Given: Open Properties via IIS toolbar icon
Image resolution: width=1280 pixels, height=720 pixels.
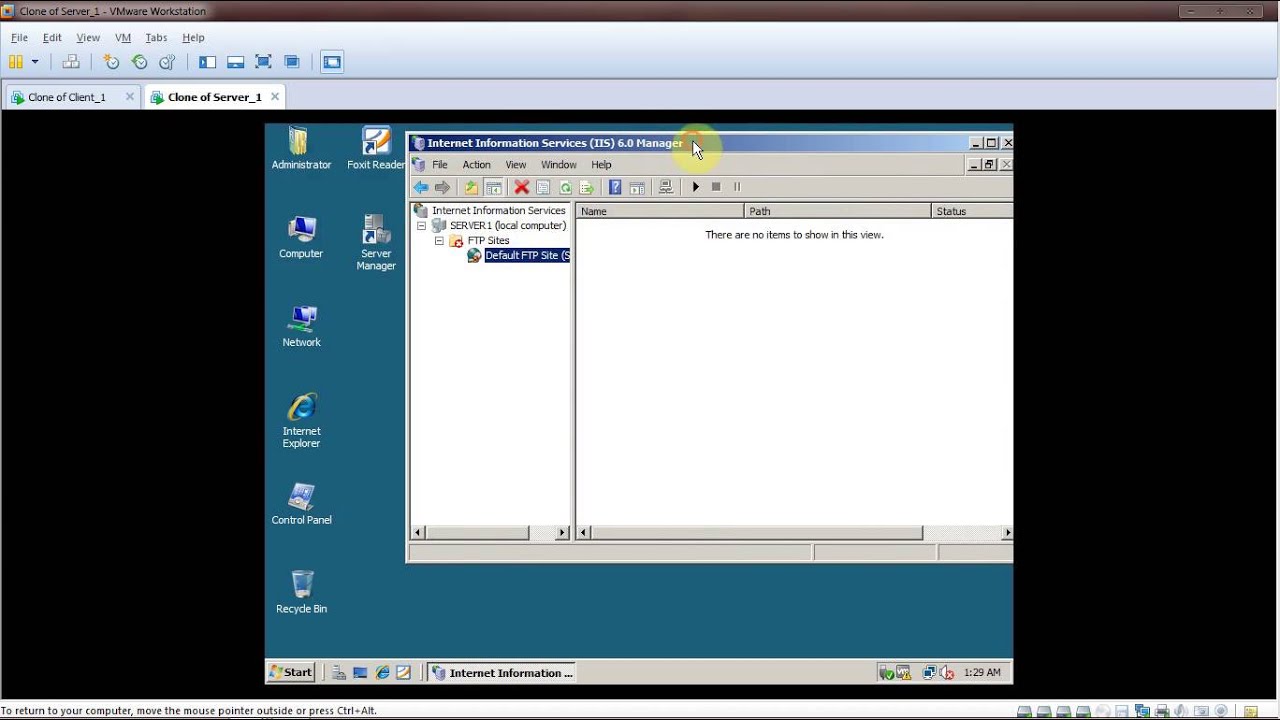Looking at the screenshot, I should click(543, 187).
